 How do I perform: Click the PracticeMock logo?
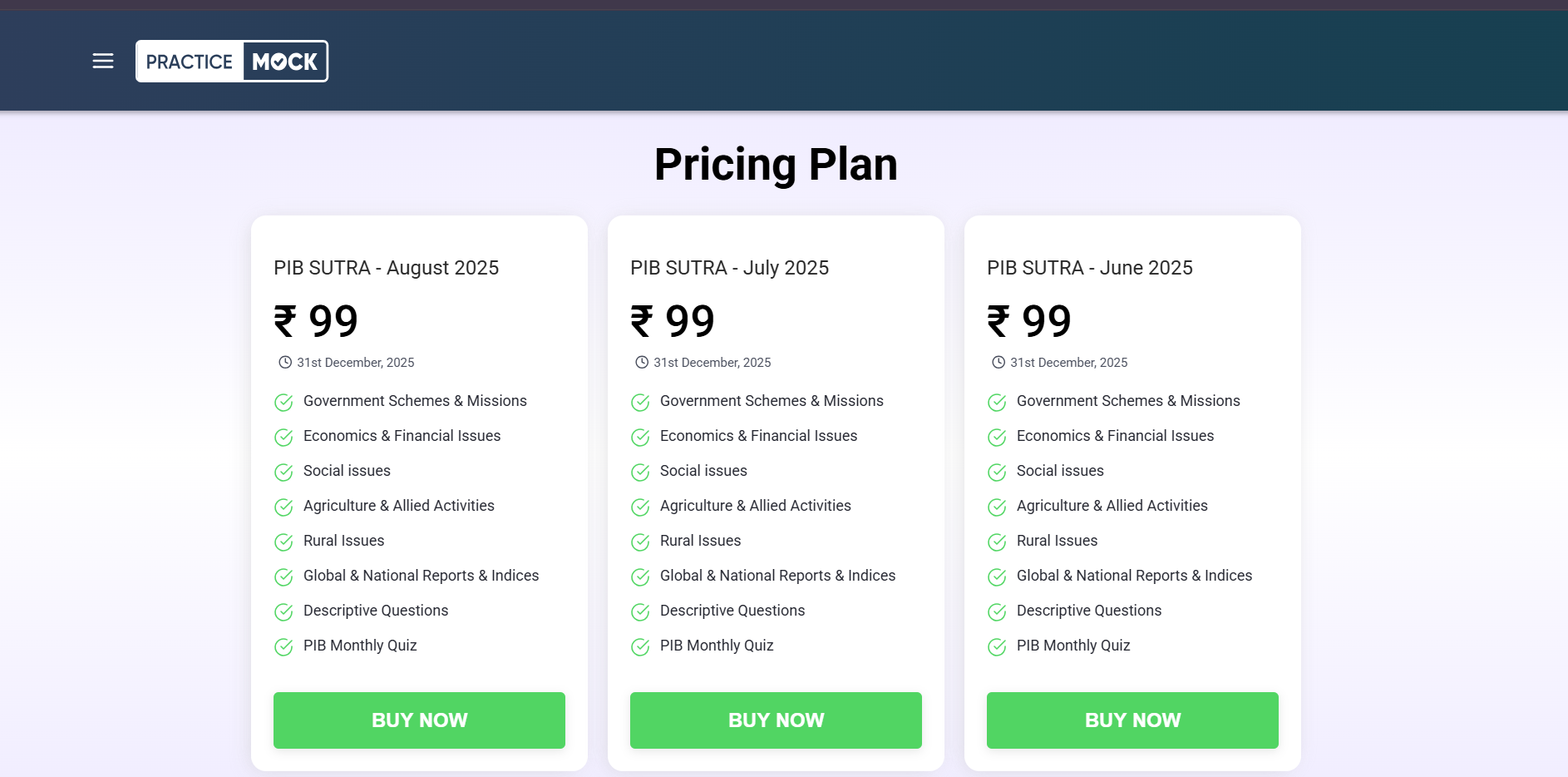[232, 62]
